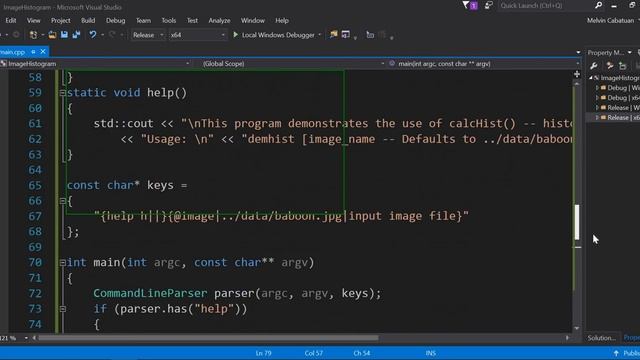Open the Help menu
Image resolution: width=640 pixels, height=360 pixels.
pyautogui.click(x=282, y=20)
